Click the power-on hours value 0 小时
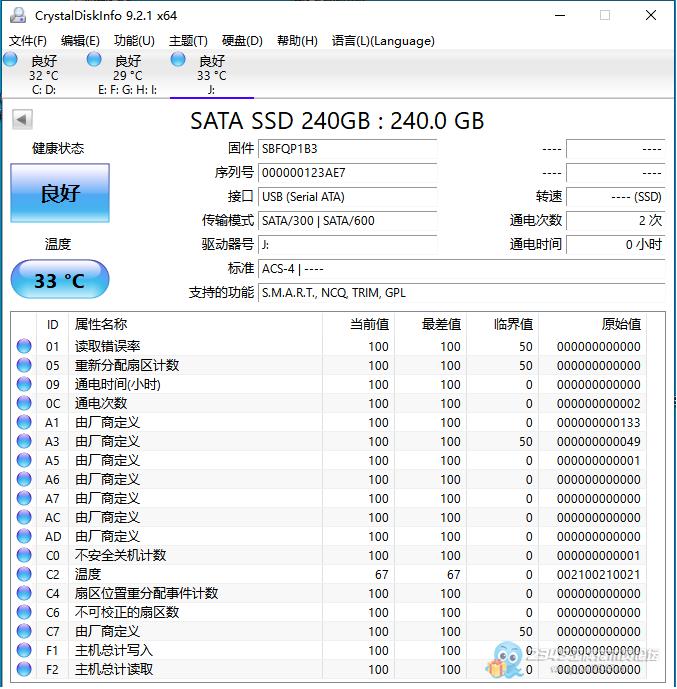The height and width of the screenshot is (689, 677). point(615,244)
